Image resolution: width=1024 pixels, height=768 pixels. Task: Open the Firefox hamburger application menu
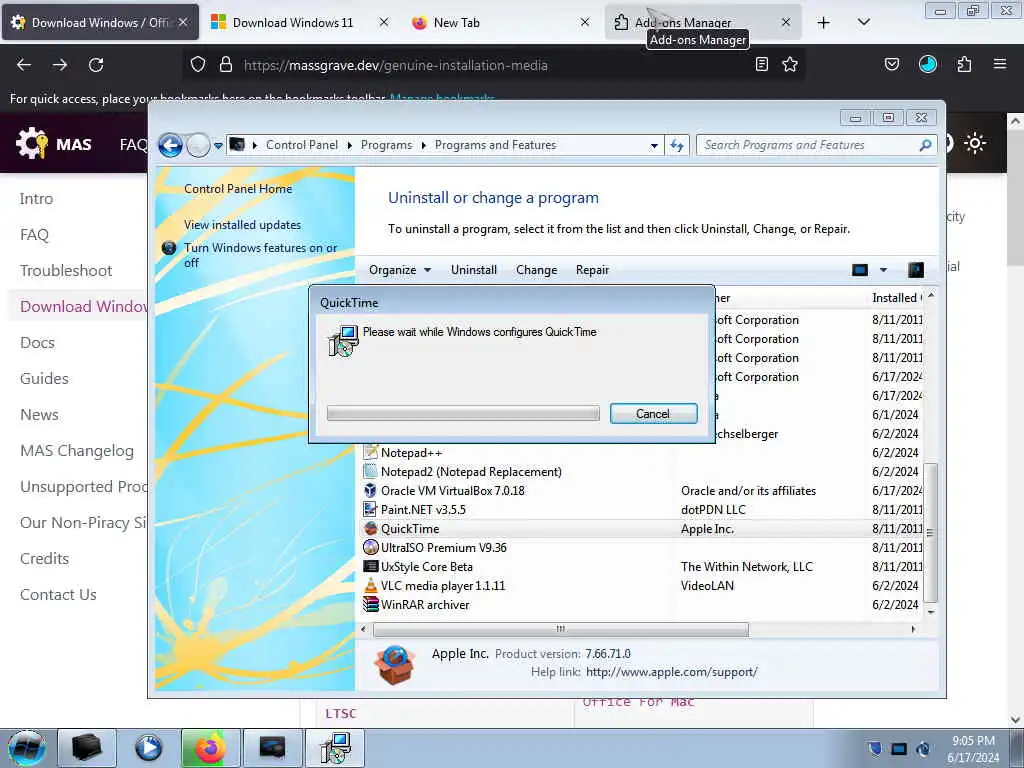tap(1000, 64)
